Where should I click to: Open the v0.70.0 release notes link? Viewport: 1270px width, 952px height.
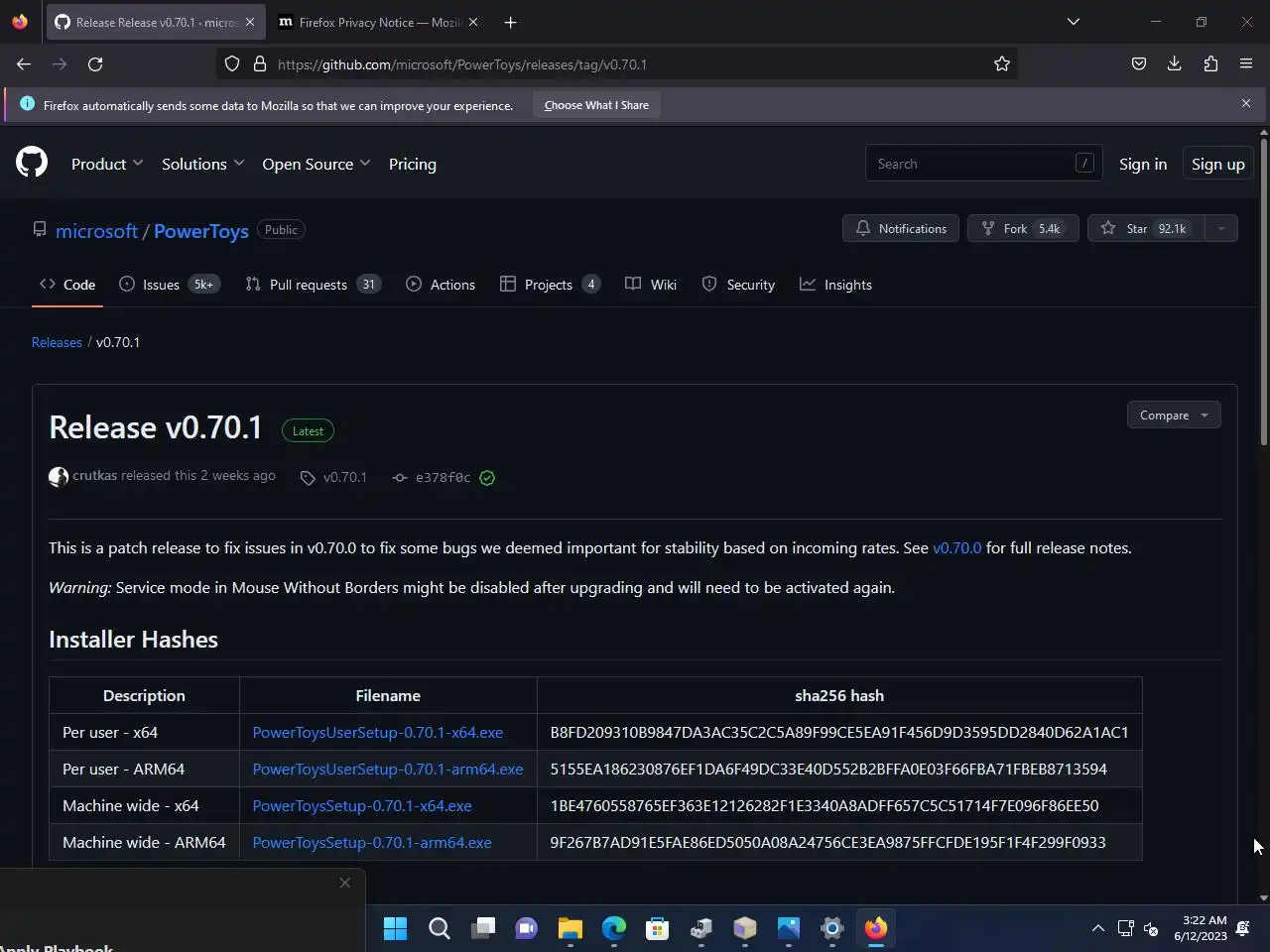tap(957, 547)
